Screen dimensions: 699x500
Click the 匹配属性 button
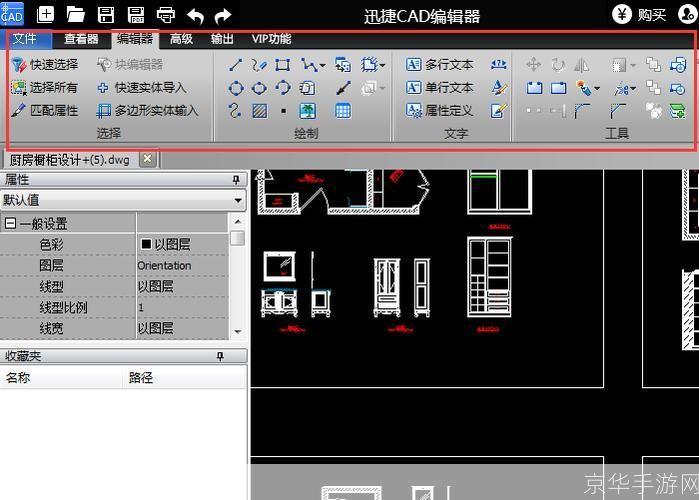point(45,111)
